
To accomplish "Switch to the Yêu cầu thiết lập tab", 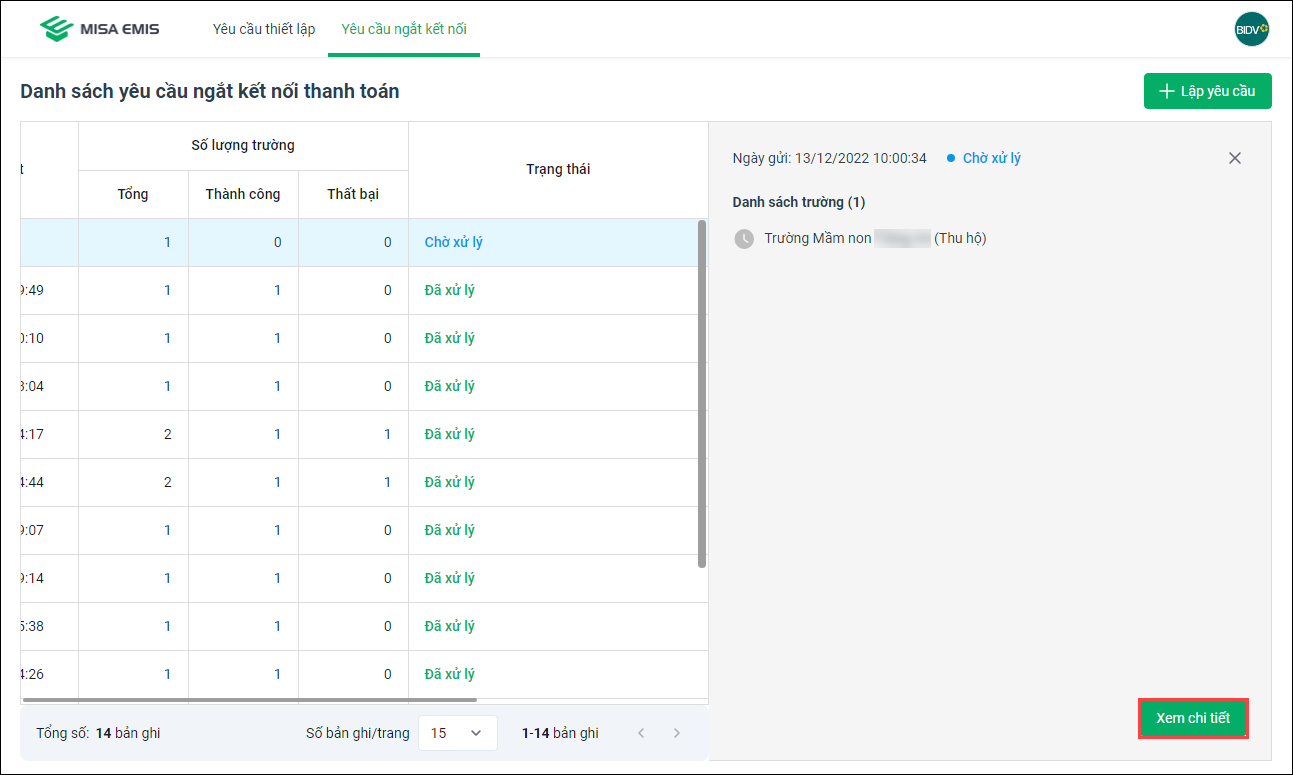I will (x=264, y=29).
